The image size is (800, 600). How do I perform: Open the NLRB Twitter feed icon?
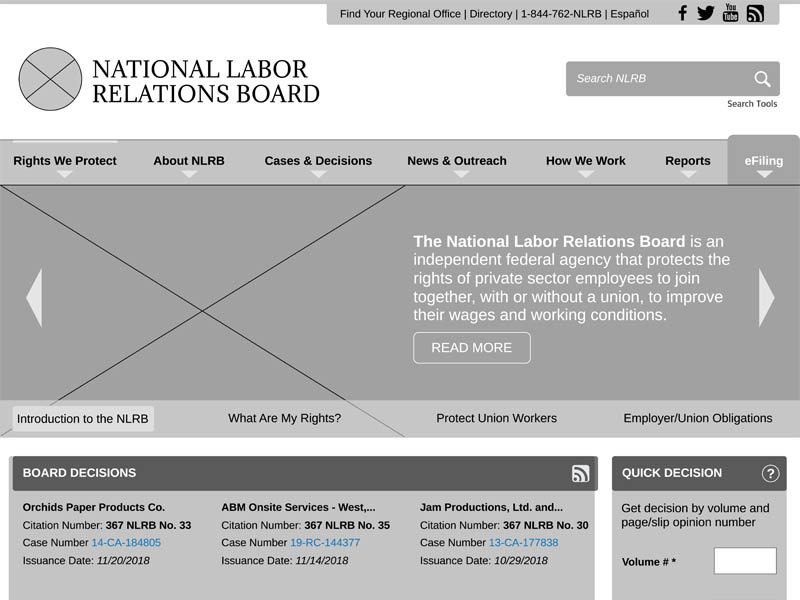coord(706,13)
